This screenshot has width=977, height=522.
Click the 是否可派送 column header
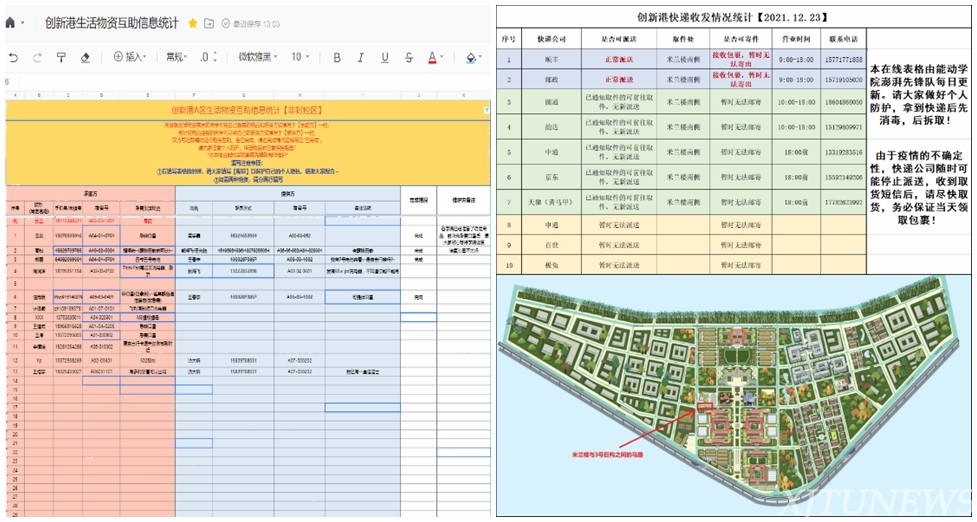(619, 39)
